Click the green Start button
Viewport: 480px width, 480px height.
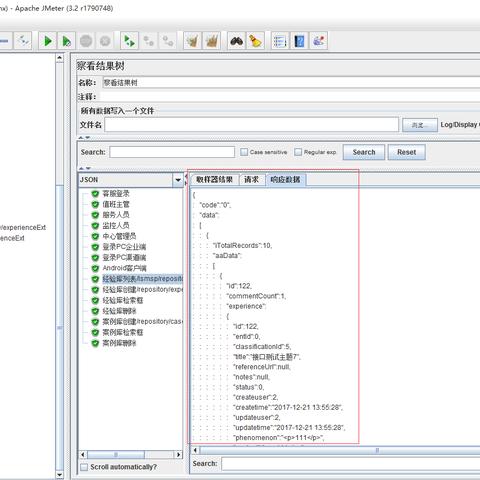click(x=48, y=41)
